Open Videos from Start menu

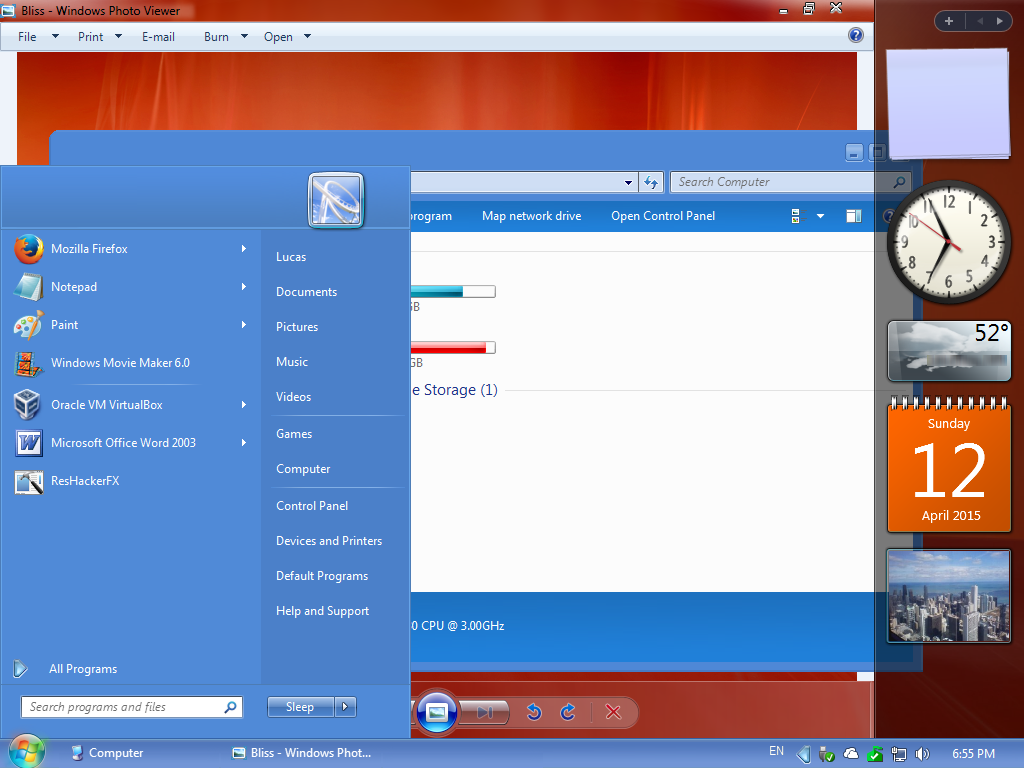click(293, 396)
